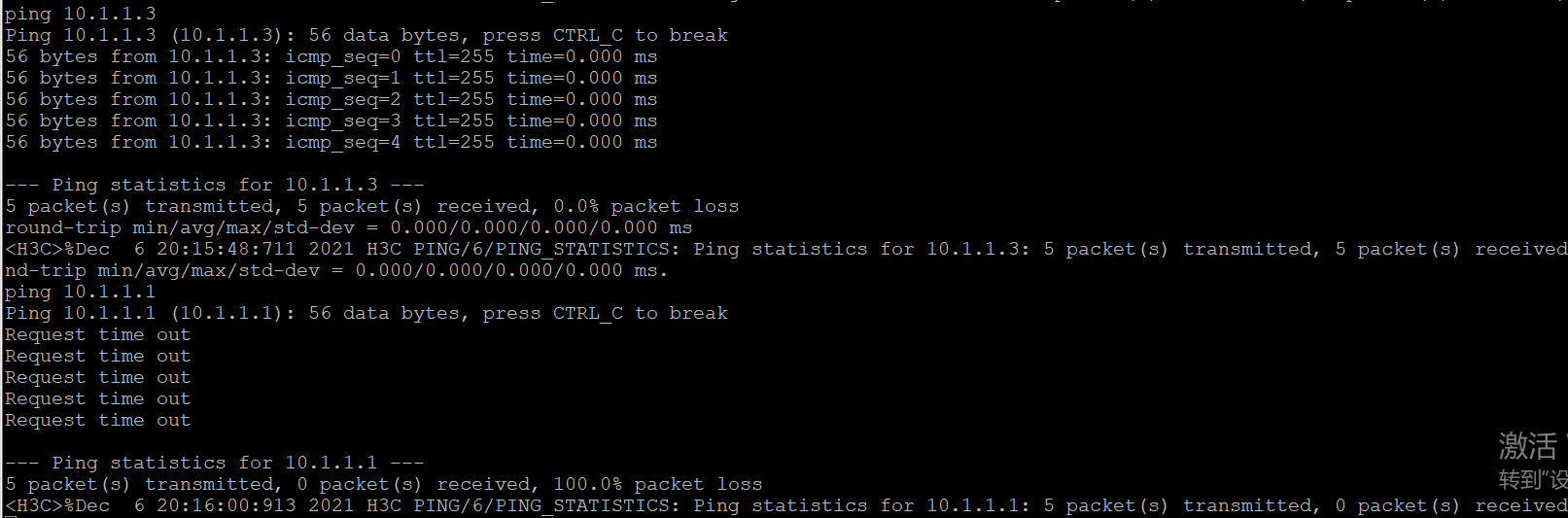The image size is (1568, 518).
Task: Click the 'ping 10.1.1.3' command line
Action: (x=80, y=14)
